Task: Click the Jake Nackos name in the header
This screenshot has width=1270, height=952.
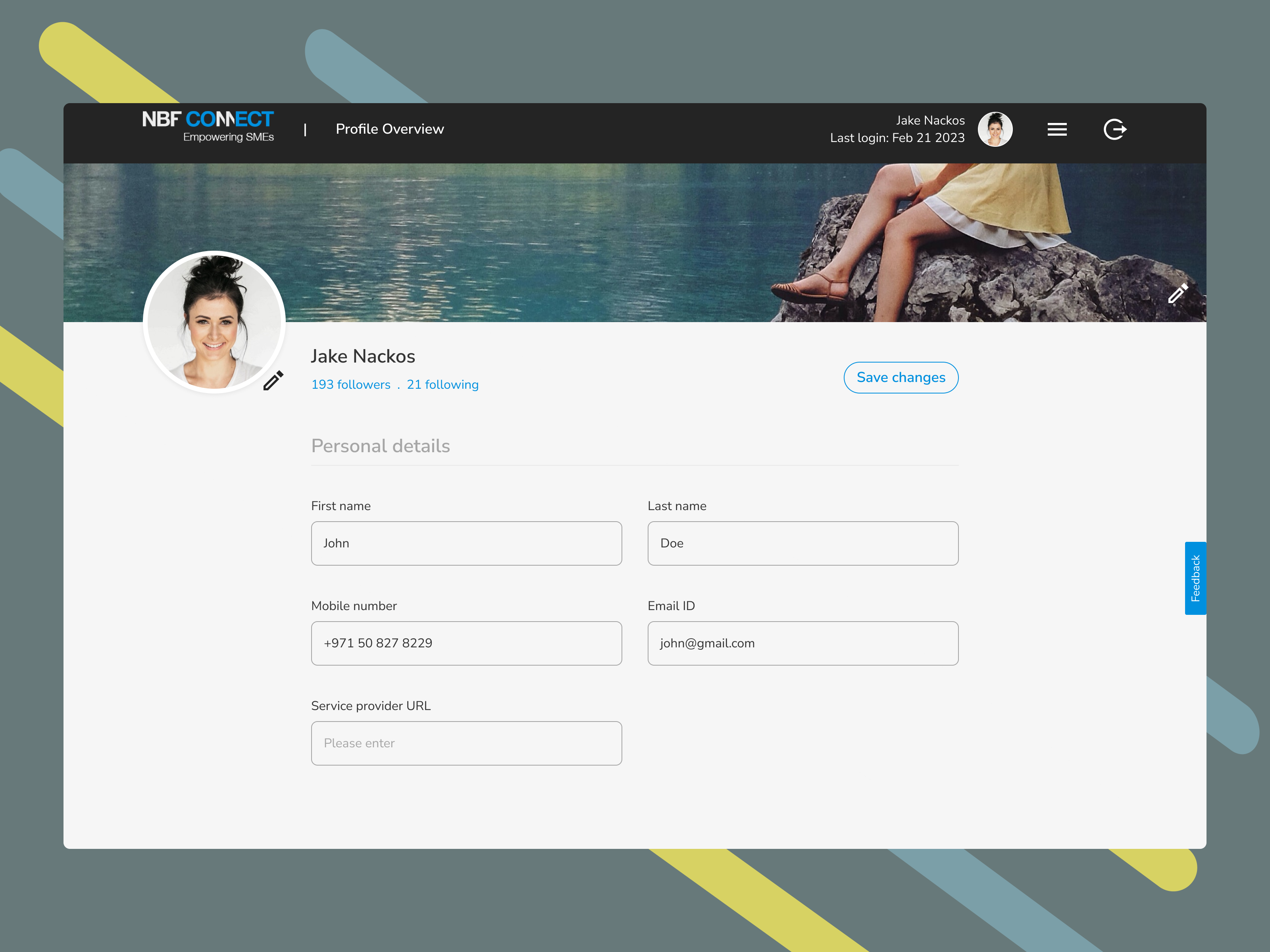Action: pos(930,121)
